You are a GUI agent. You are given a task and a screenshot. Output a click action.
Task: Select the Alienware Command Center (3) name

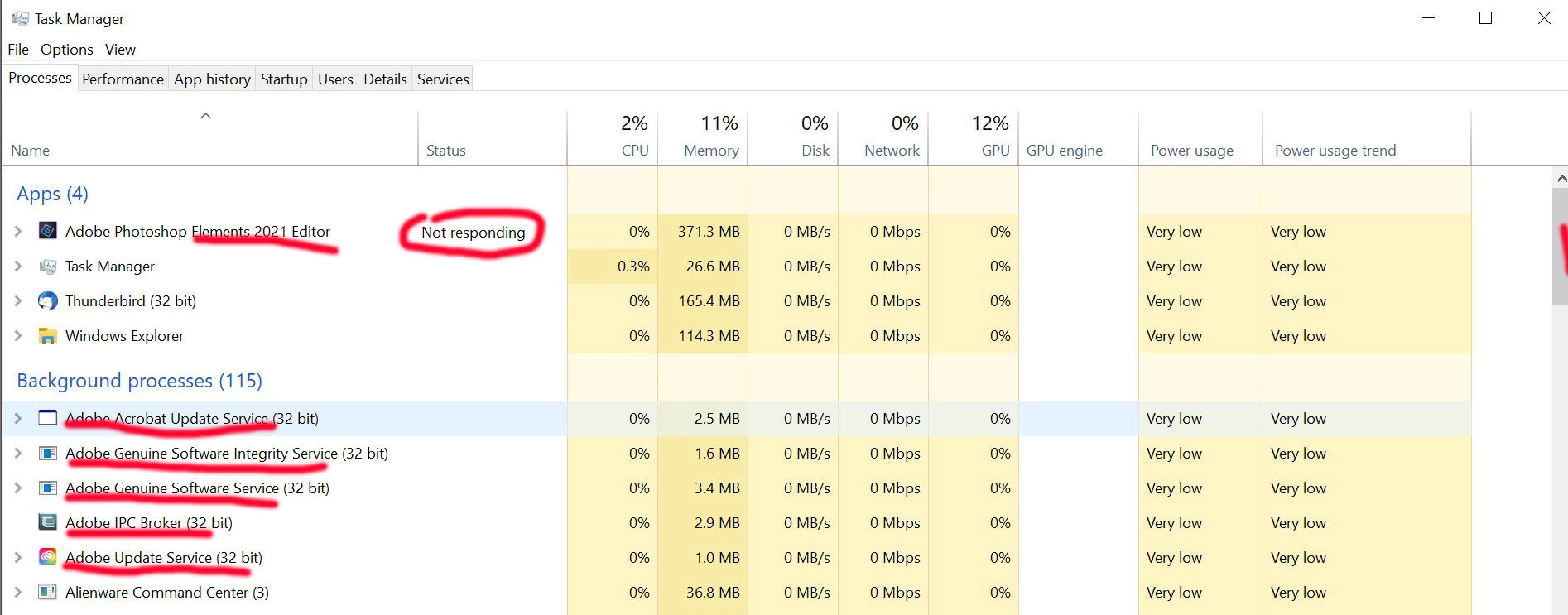pos(167,593)
